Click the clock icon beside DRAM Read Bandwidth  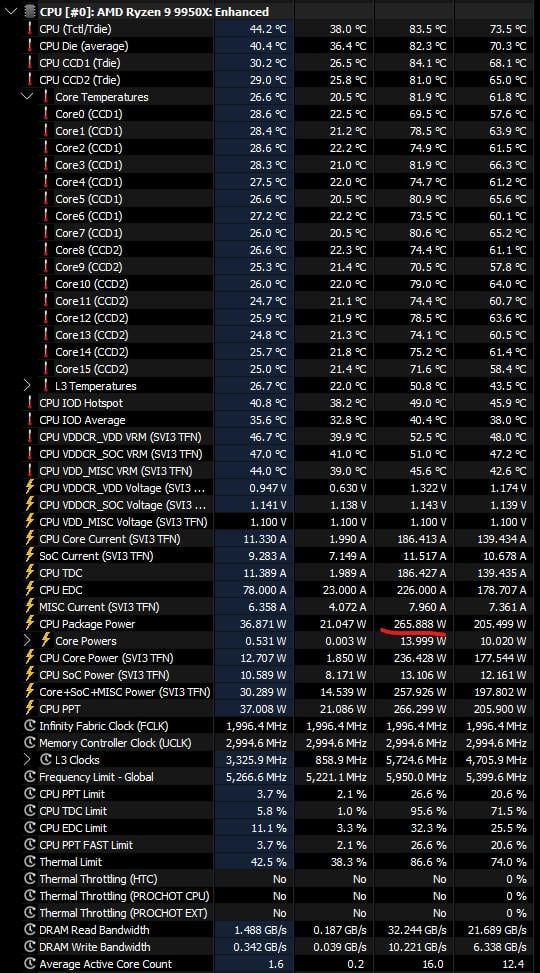click(x=29, y=930)
